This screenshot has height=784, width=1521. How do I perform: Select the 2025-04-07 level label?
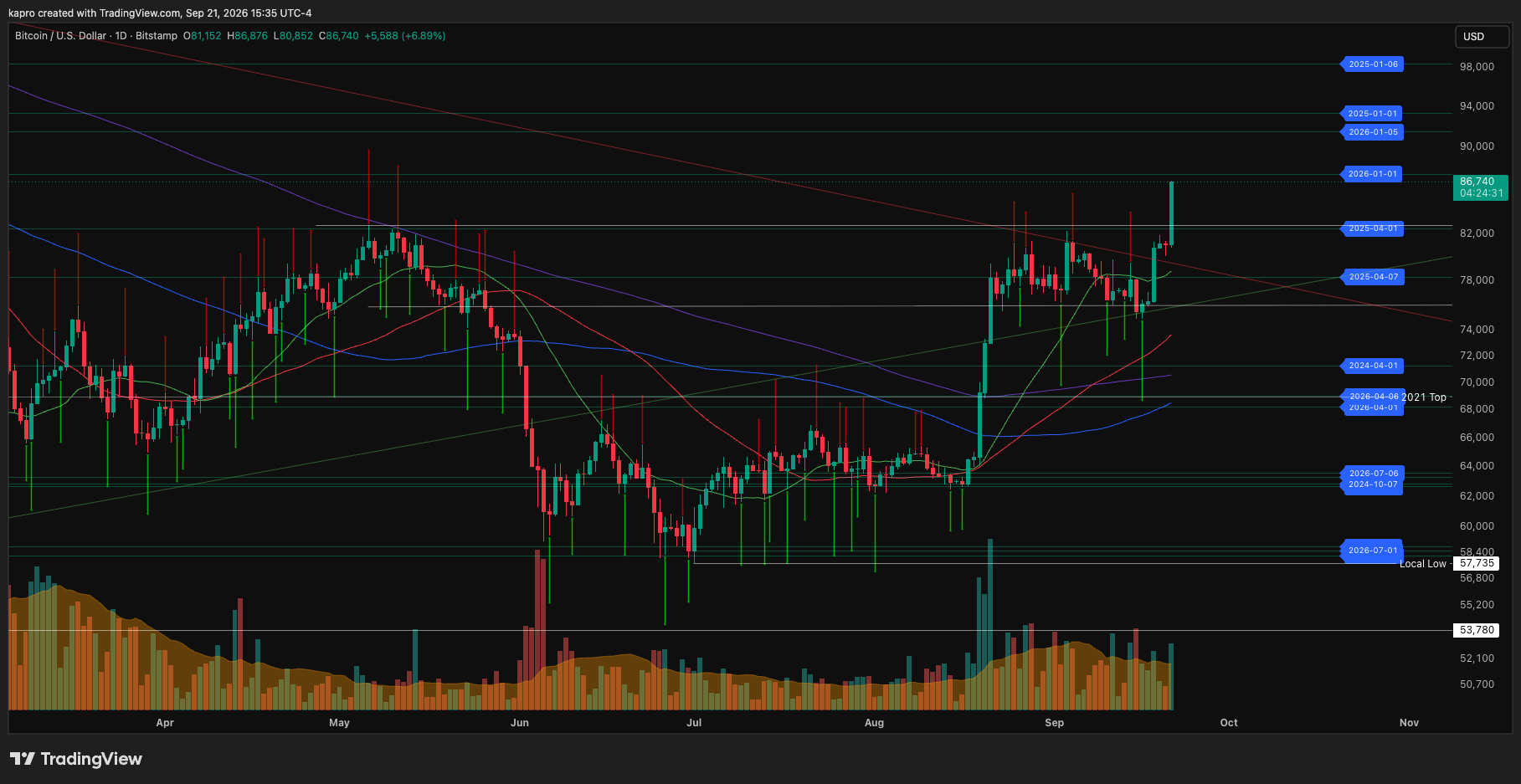(1373, 277)
